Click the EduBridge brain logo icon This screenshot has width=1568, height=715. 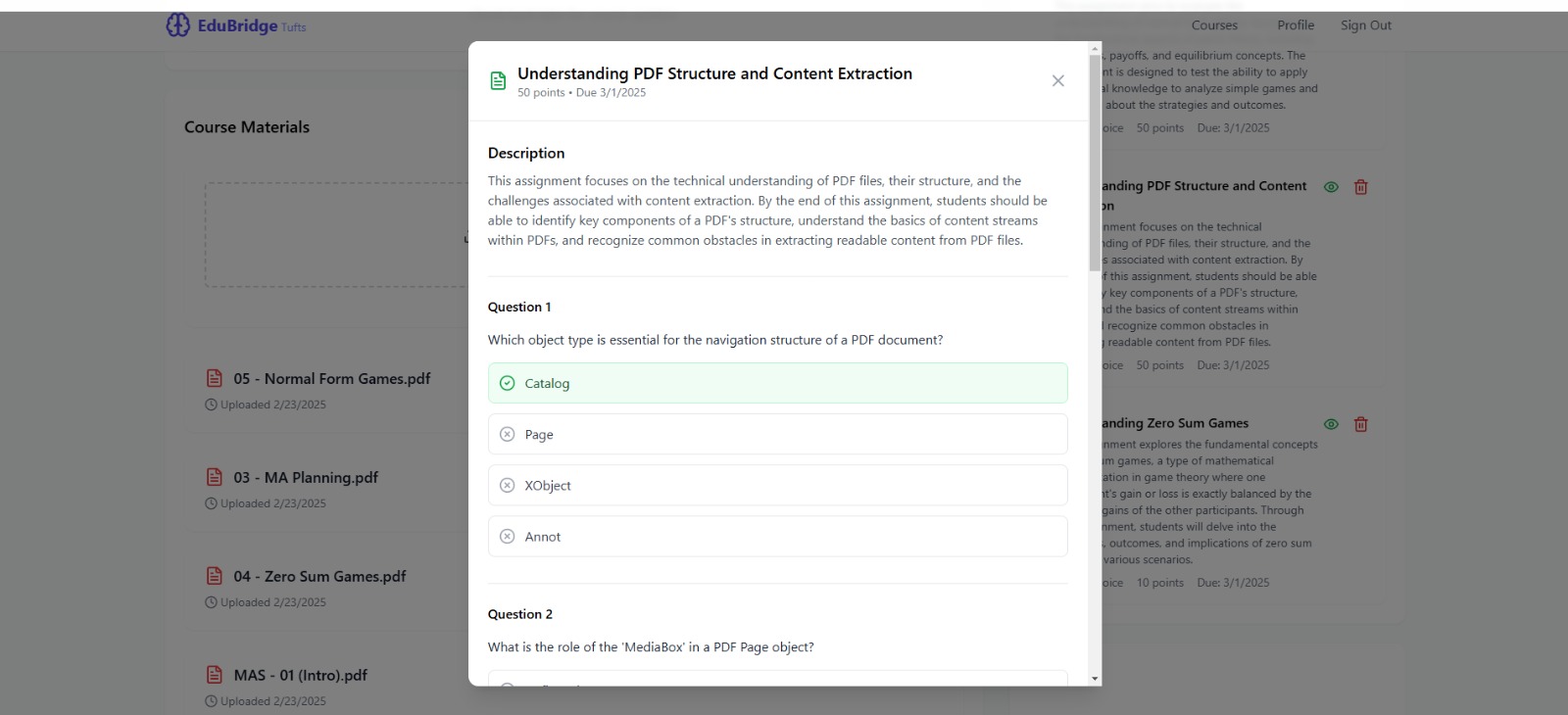177,25
